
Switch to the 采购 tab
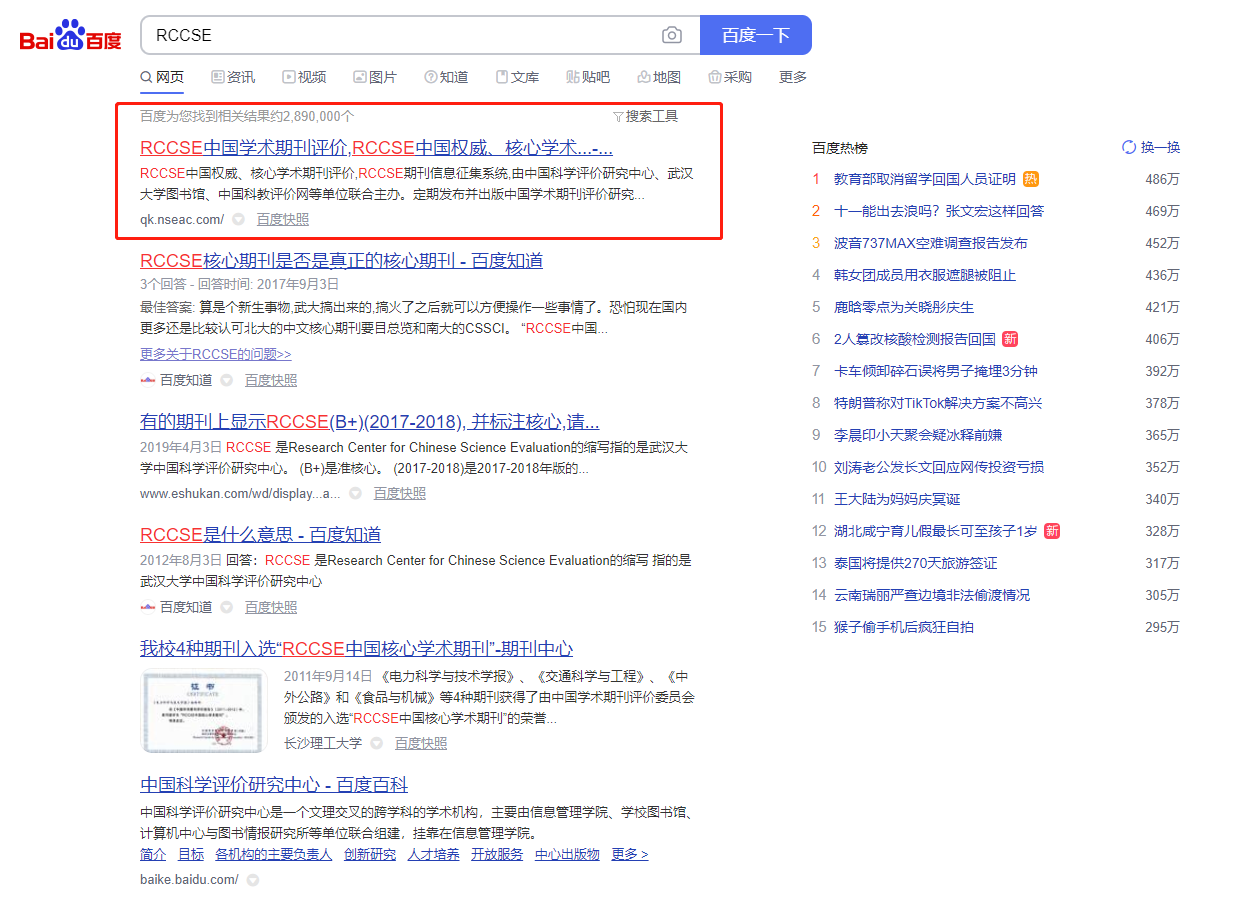(x=730, y=77)
